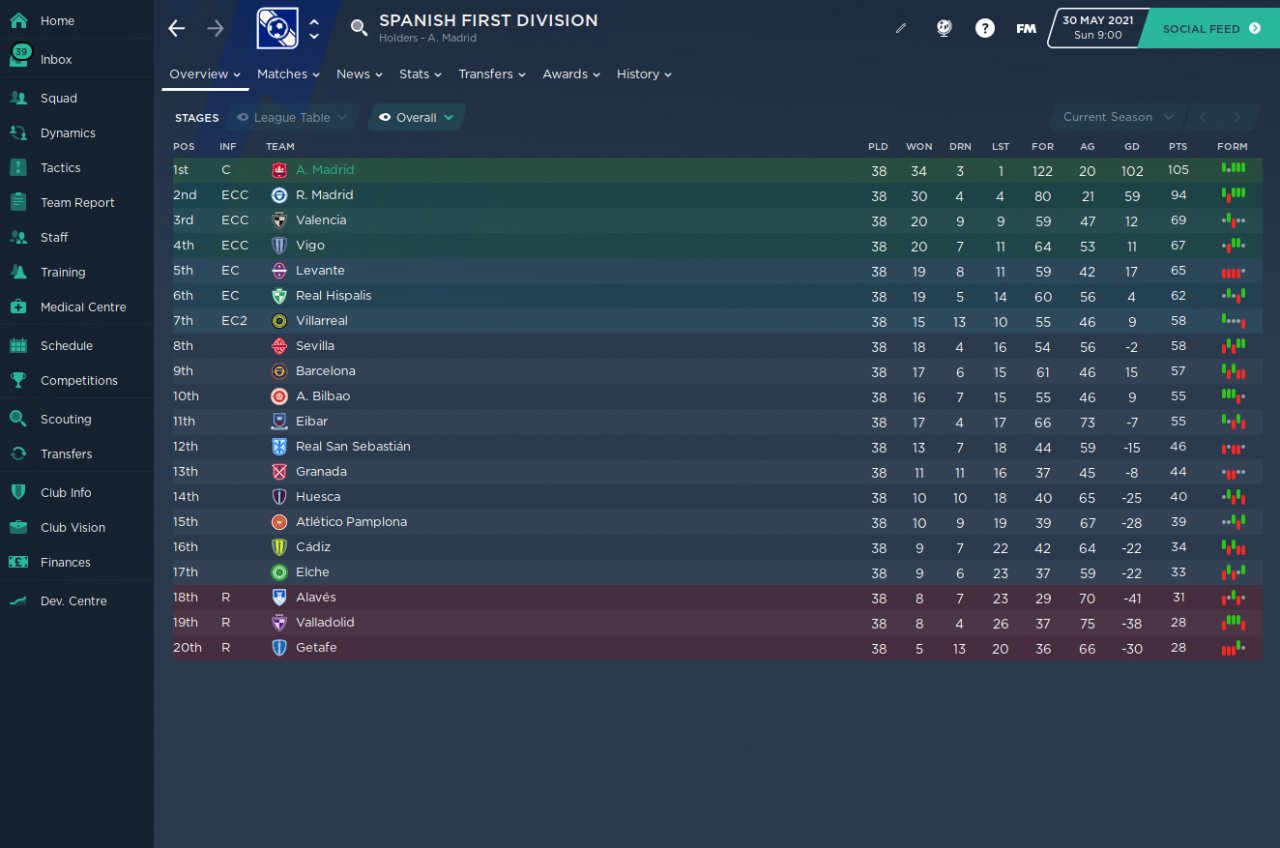Viewport: 1280px width, 848px height.
Task: Open the A. Madrid team link
Action: (324, 170)
